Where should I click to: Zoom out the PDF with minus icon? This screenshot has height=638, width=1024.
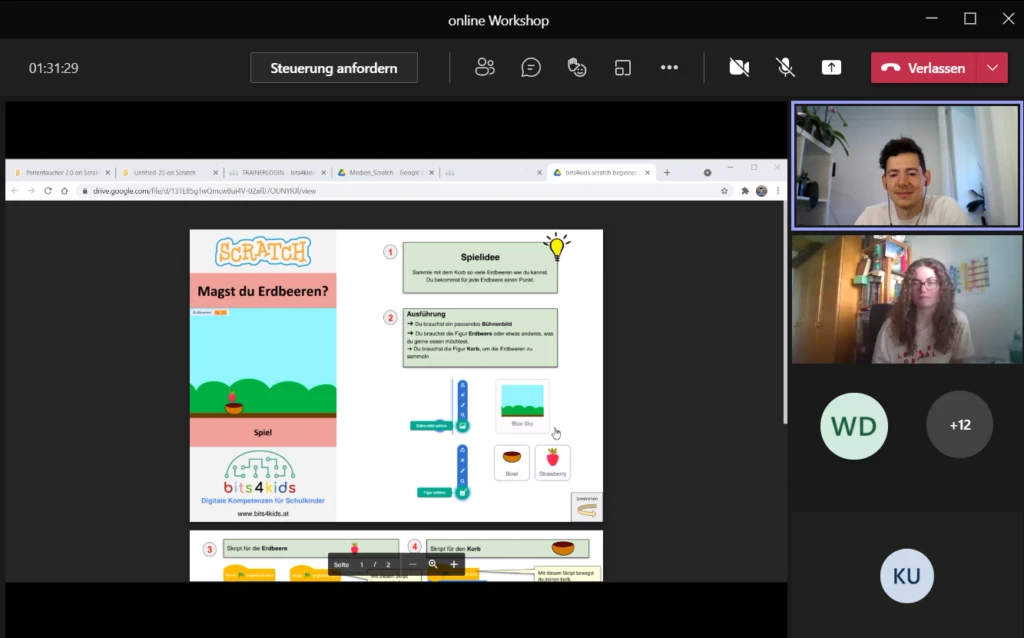[x=412, y=564]
